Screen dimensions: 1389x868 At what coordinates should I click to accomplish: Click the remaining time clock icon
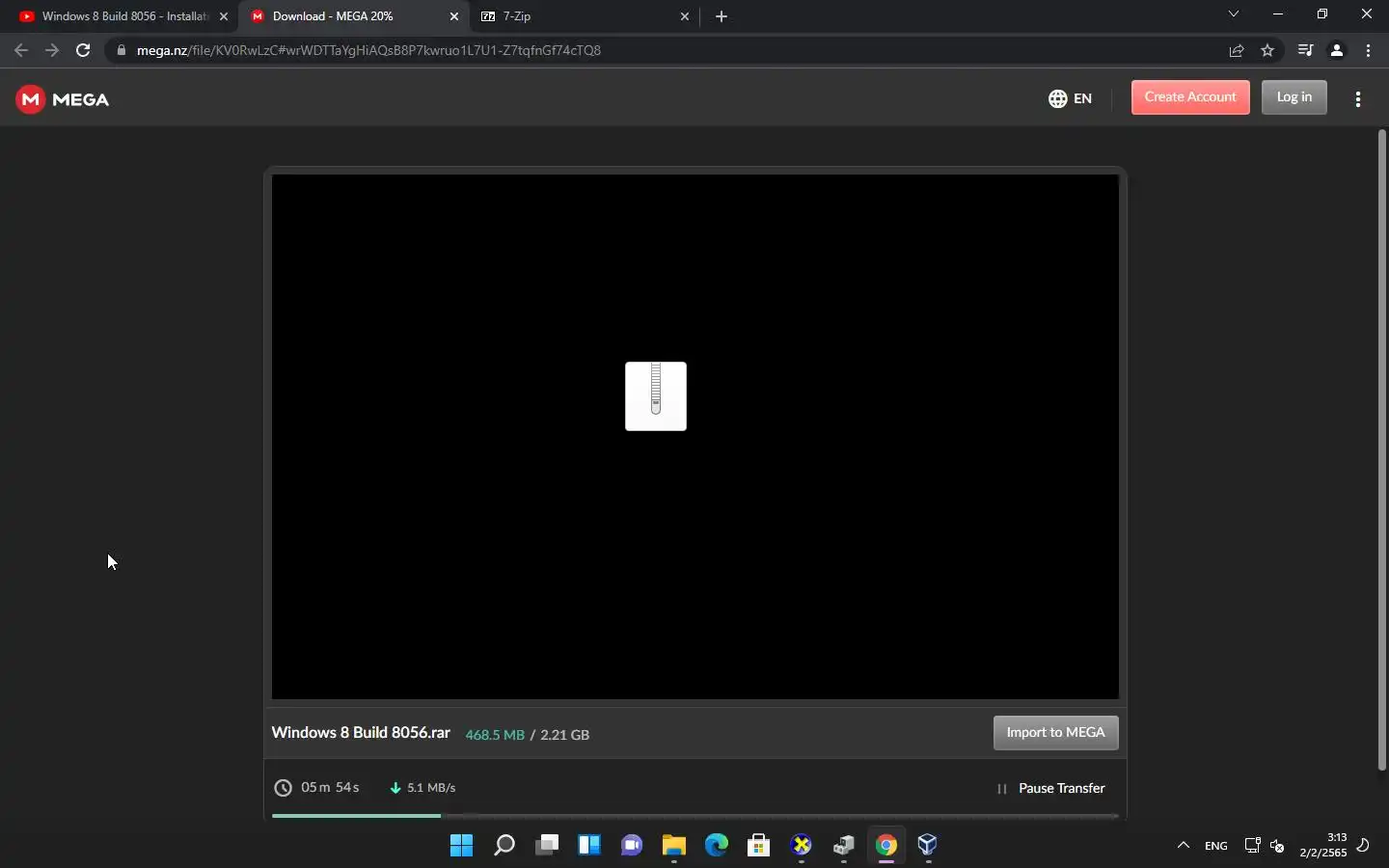tap(283, 788)
